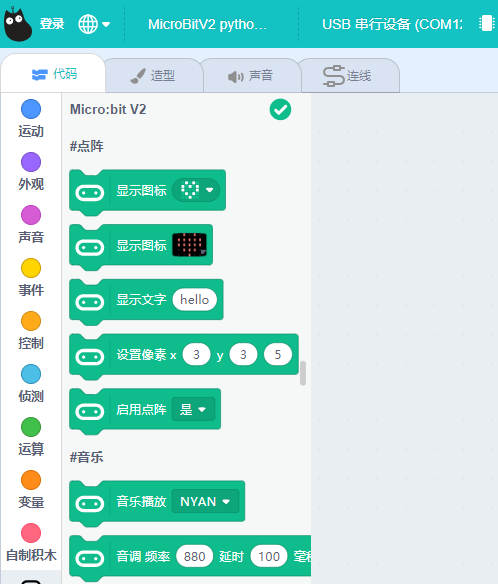Select the purple 外观 category
The width and height of the screenshot is (498, 584).
coord(31,172)
